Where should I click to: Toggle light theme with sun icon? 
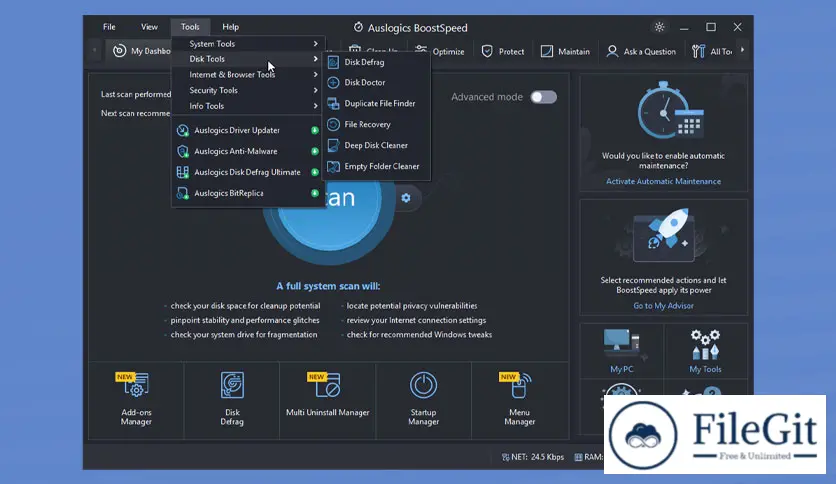coord(660,27)
